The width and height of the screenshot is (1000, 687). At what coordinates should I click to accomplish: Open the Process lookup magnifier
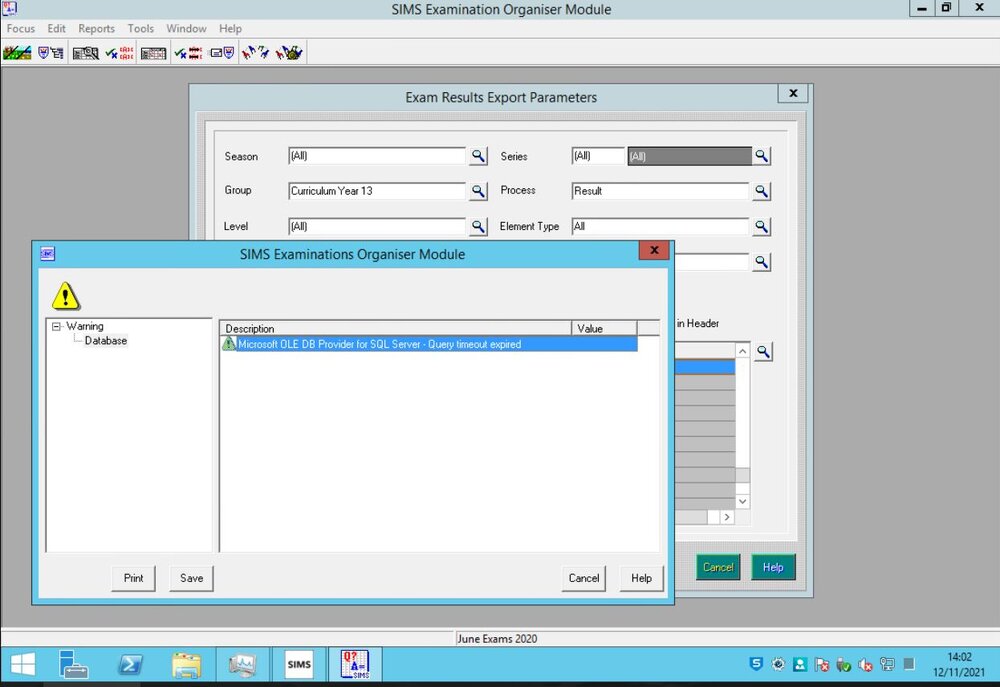tap(761, 191)
